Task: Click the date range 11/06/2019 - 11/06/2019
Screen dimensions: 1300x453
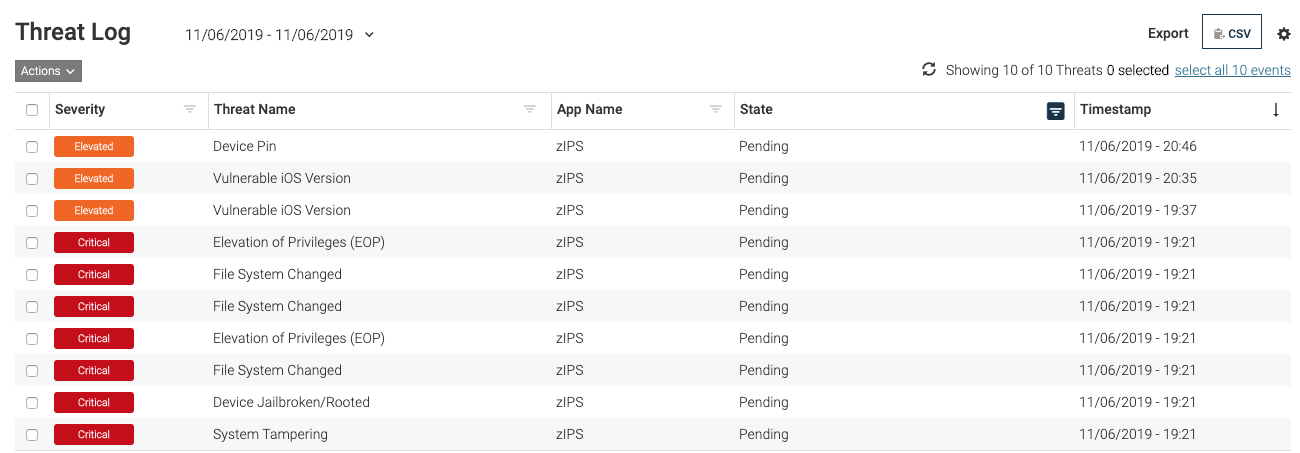Action: (269, 35)
